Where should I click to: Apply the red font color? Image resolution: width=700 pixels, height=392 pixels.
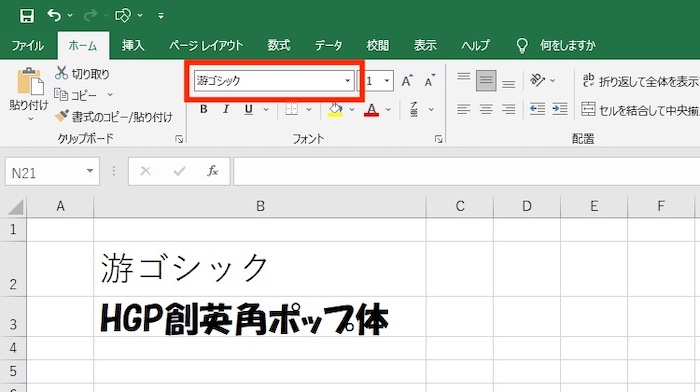click(371, 109)
